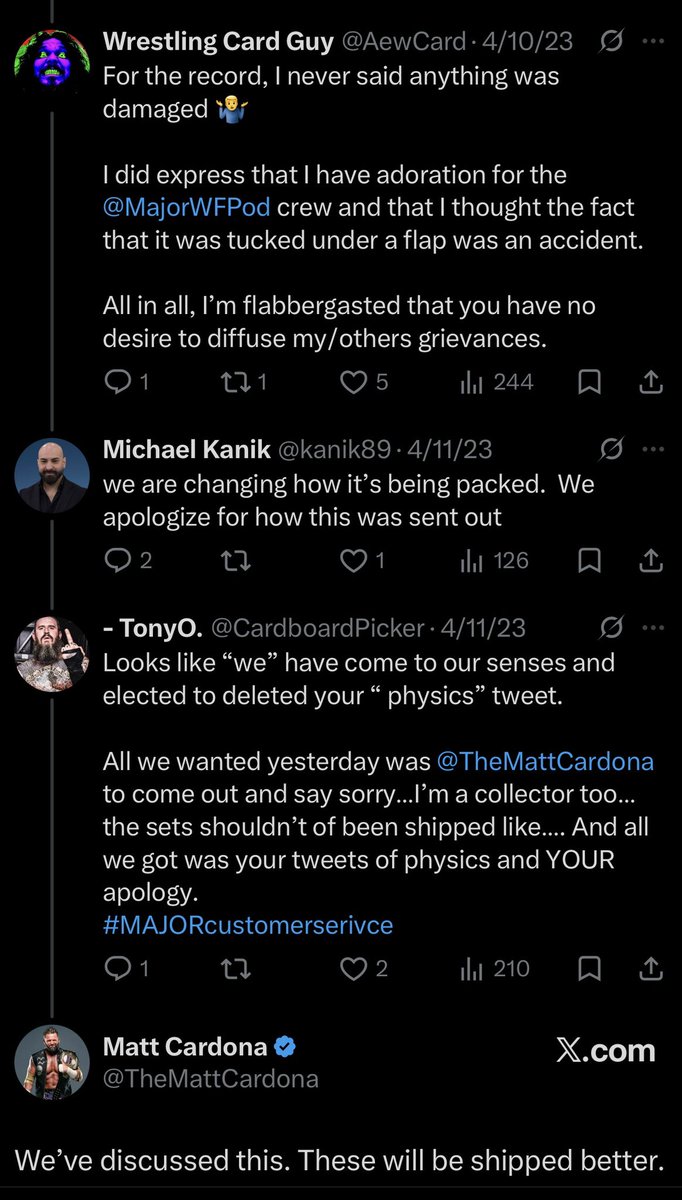This screenshot has height=1200, width=682.
Task: Click the Grok icon on TonyO. tweet
Action: pyautogui.click(x=610, y=628)
